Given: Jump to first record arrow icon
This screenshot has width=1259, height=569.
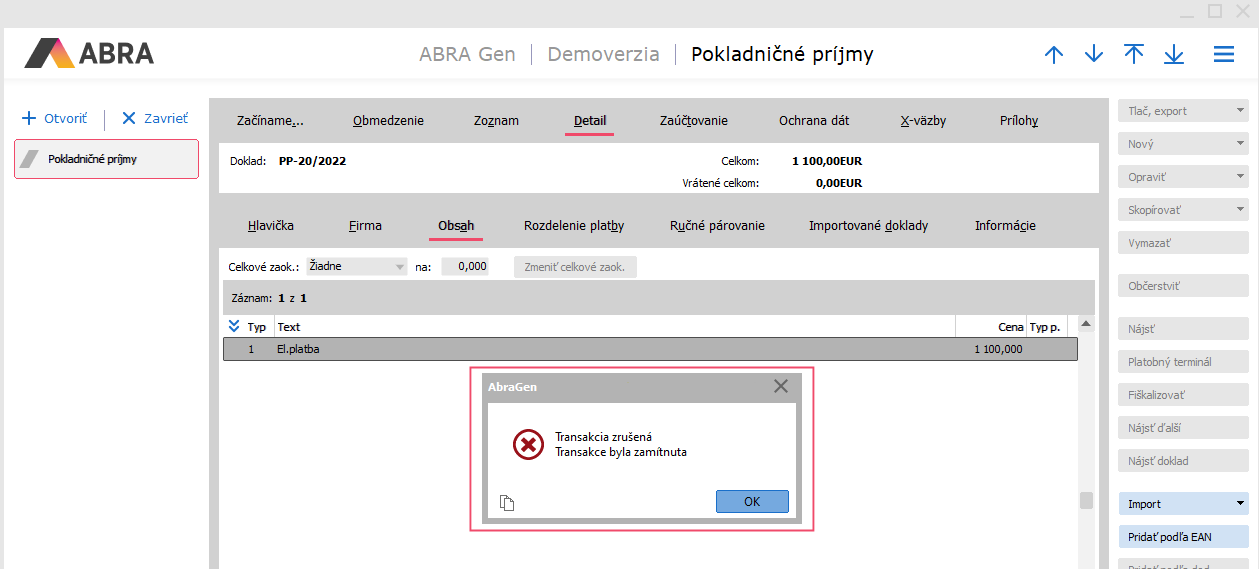Looking at the screenshot, I should click(x=1134, y=55).
